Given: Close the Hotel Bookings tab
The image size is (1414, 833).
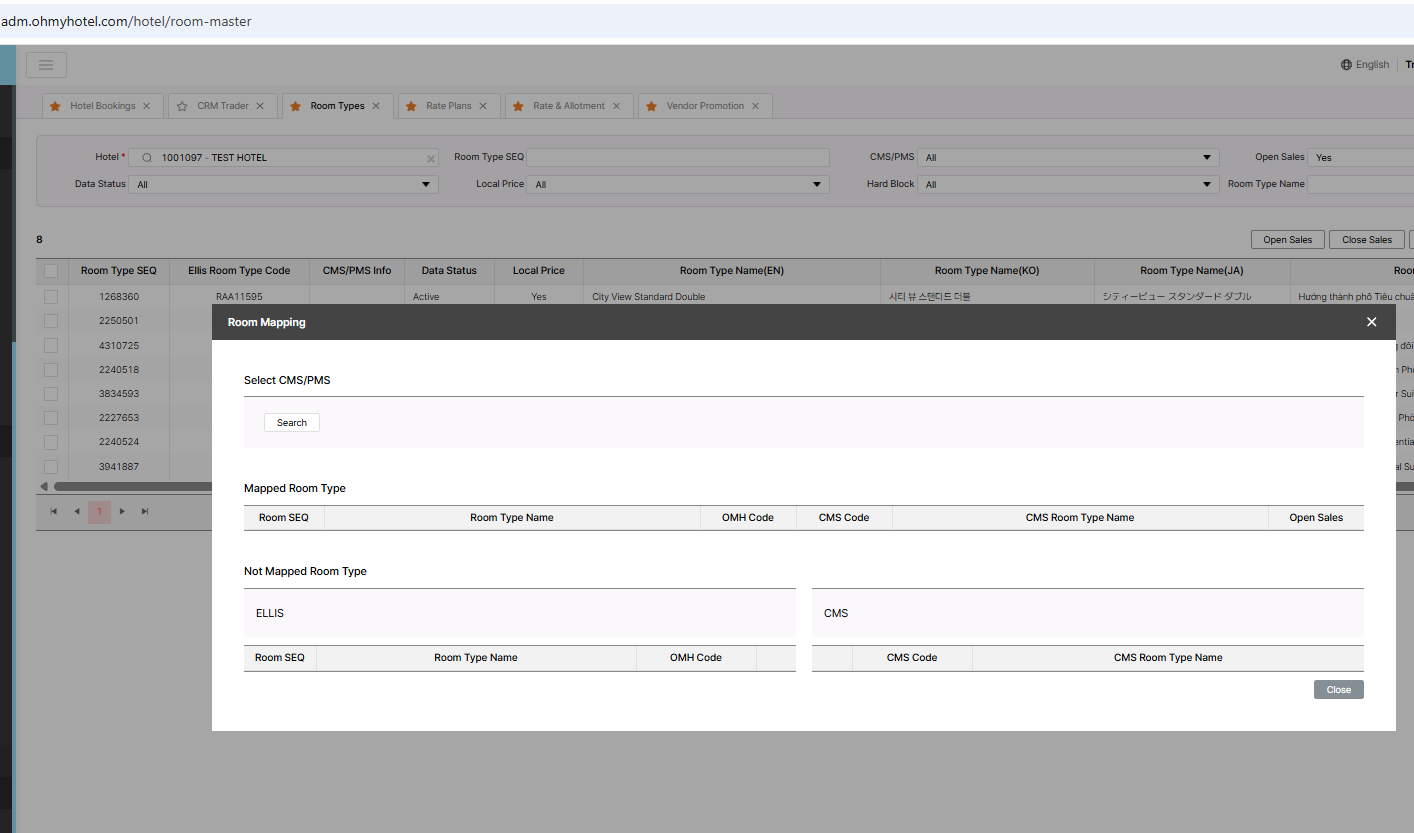Looking at the screenshot, I should pyautogui.click(x=146, y=106).
